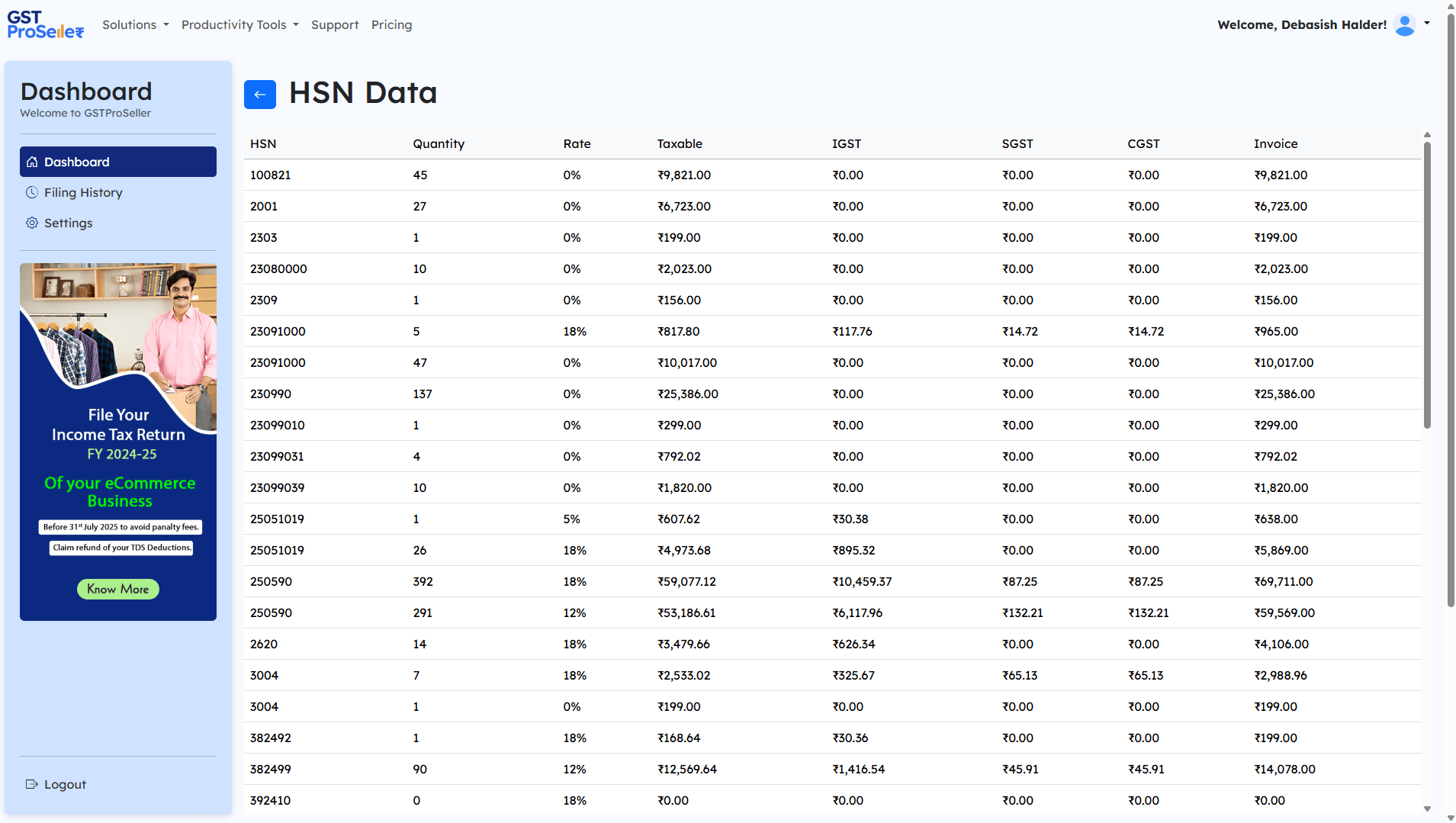Click the Income Tax Return ad banner image
The height and width of the screenshot is (823, 1456).
click(118, 441)
